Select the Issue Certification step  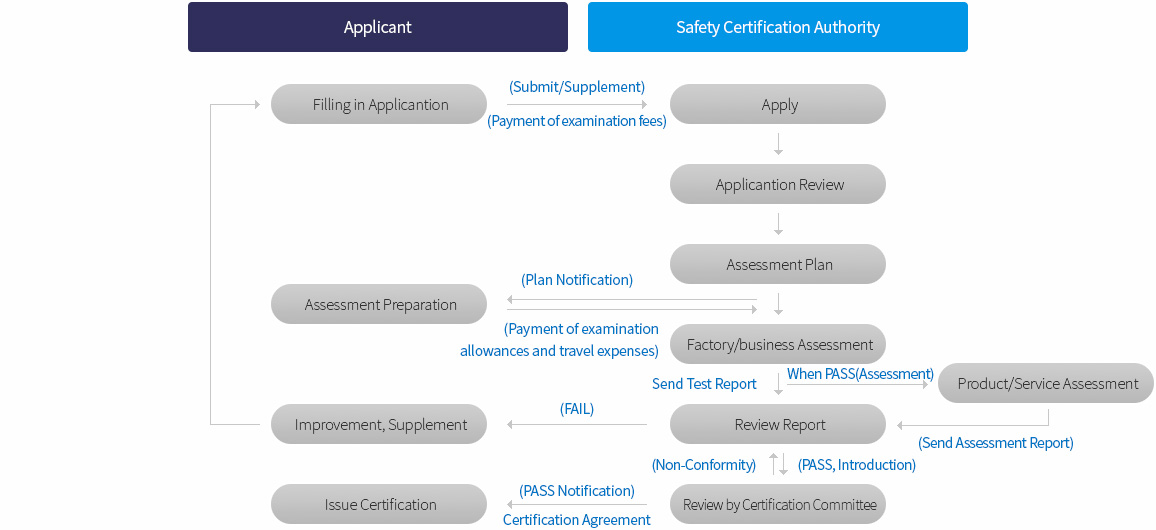click(x=379, y=504)
